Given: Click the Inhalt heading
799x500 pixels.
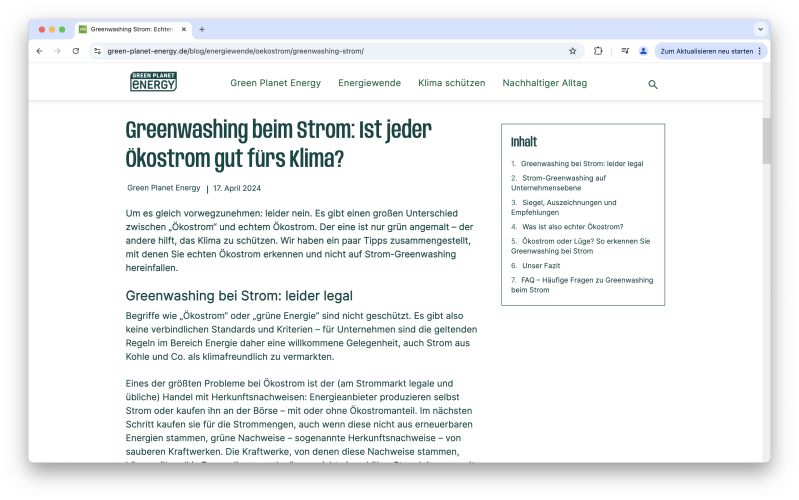Looking at the screenshot, I should [x=524, y=142].
